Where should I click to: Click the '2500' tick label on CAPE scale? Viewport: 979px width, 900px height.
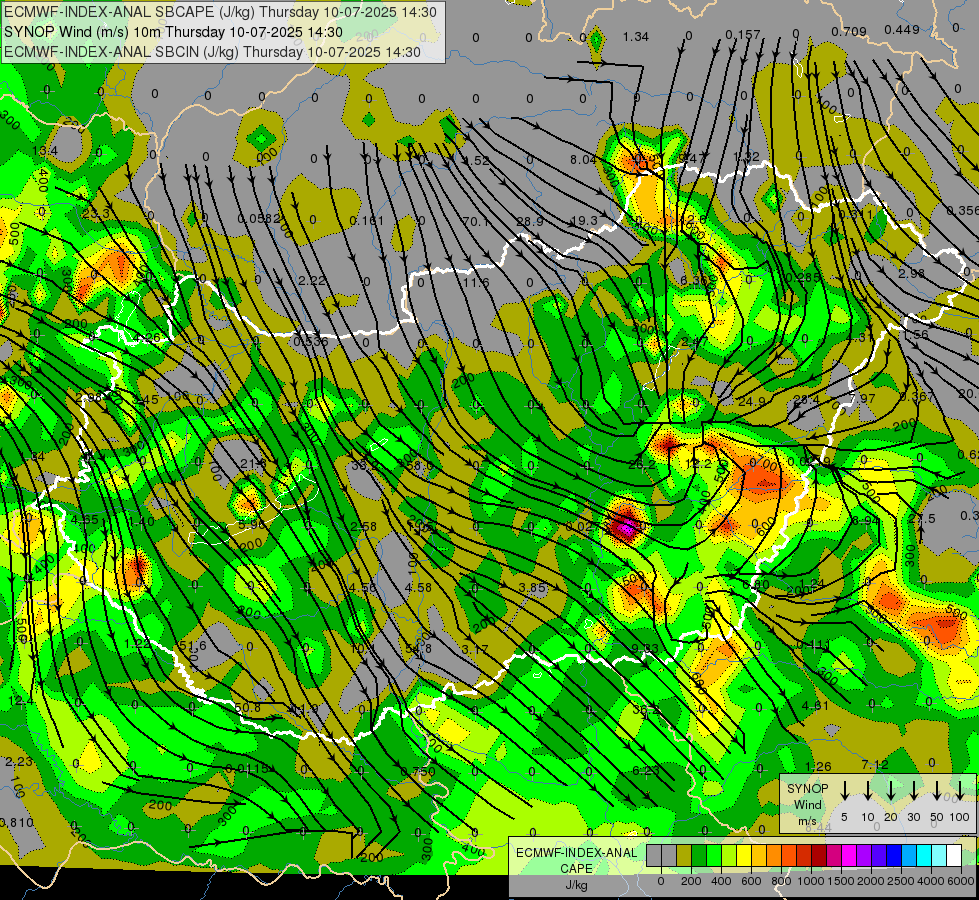[901, 881]
